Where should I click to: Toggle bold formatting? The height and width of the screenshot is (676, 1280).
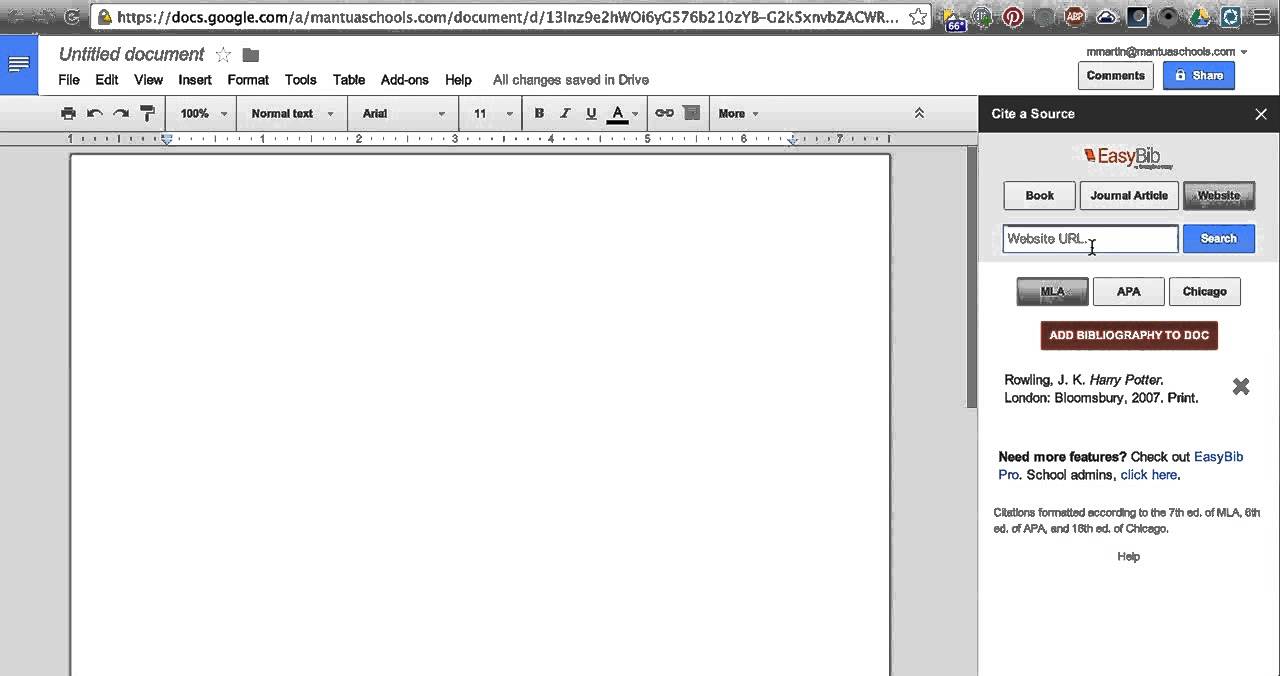(x=539, y=114)
